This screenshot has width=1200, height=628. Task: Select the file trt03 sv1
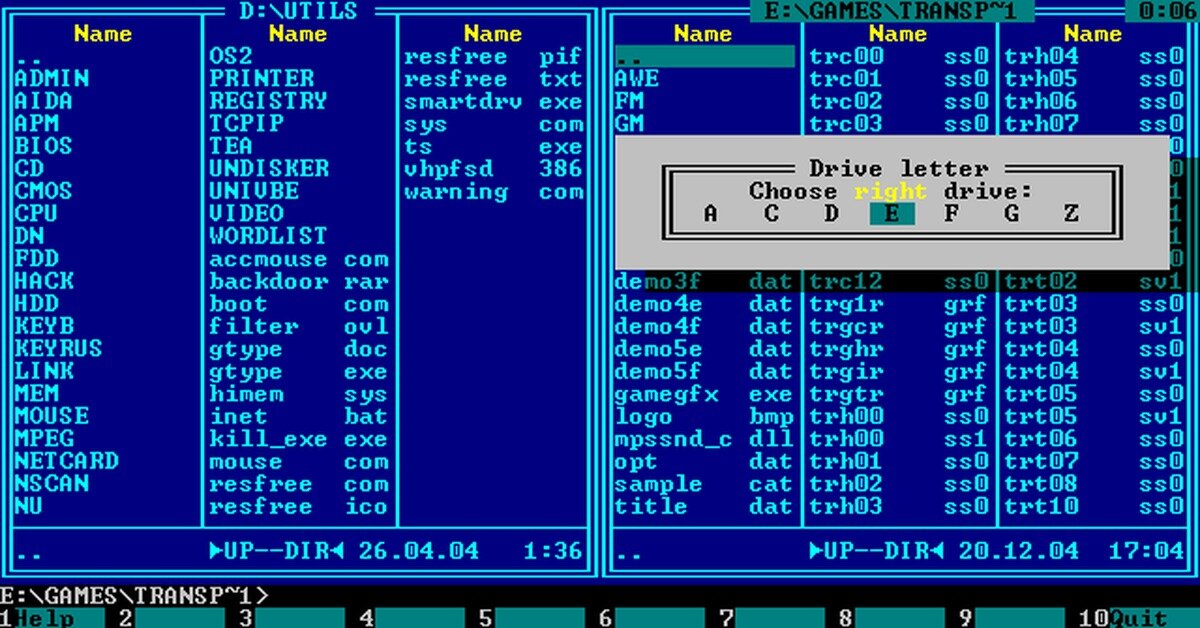(x=1094, y=326)
